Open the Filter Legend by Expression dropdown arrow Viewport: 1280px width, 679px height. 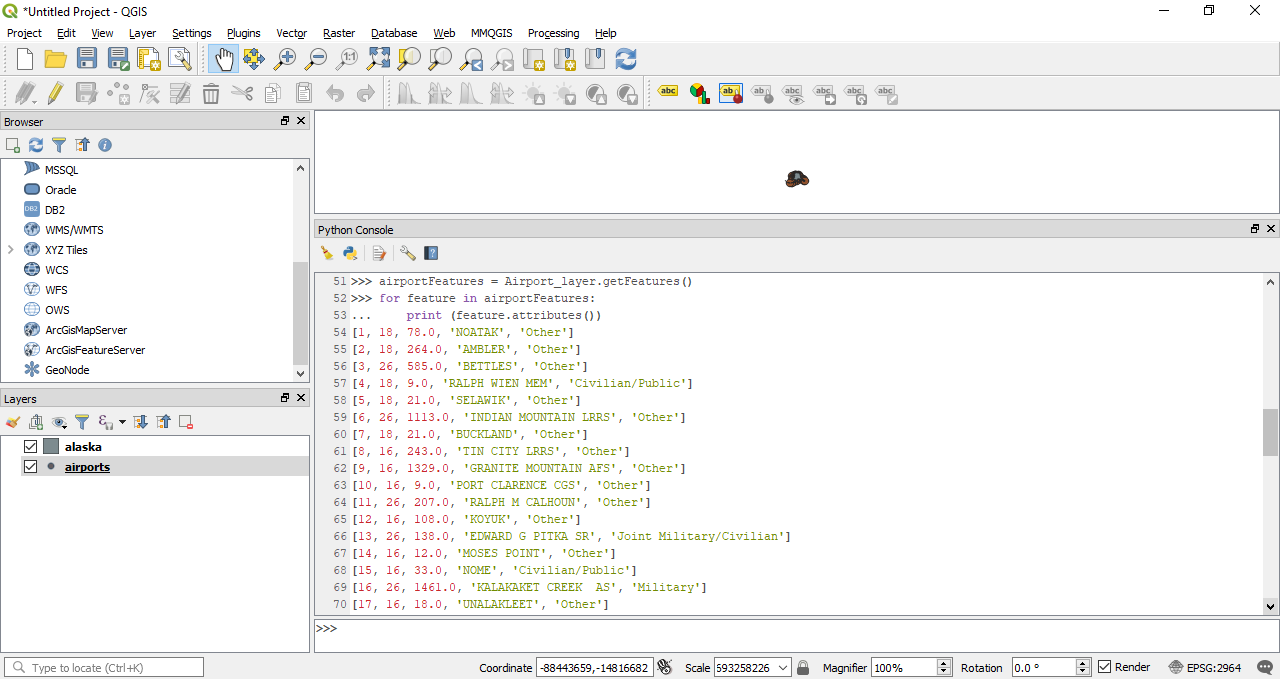pos(122,422)
